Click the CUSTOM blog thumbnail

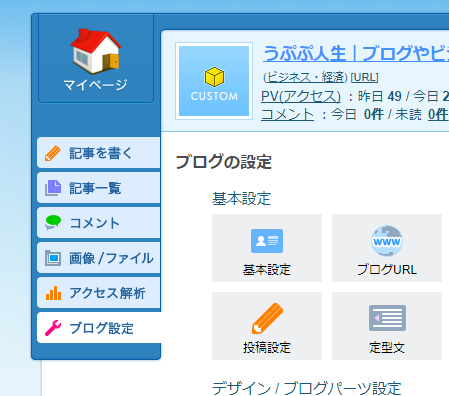point(214,81)
